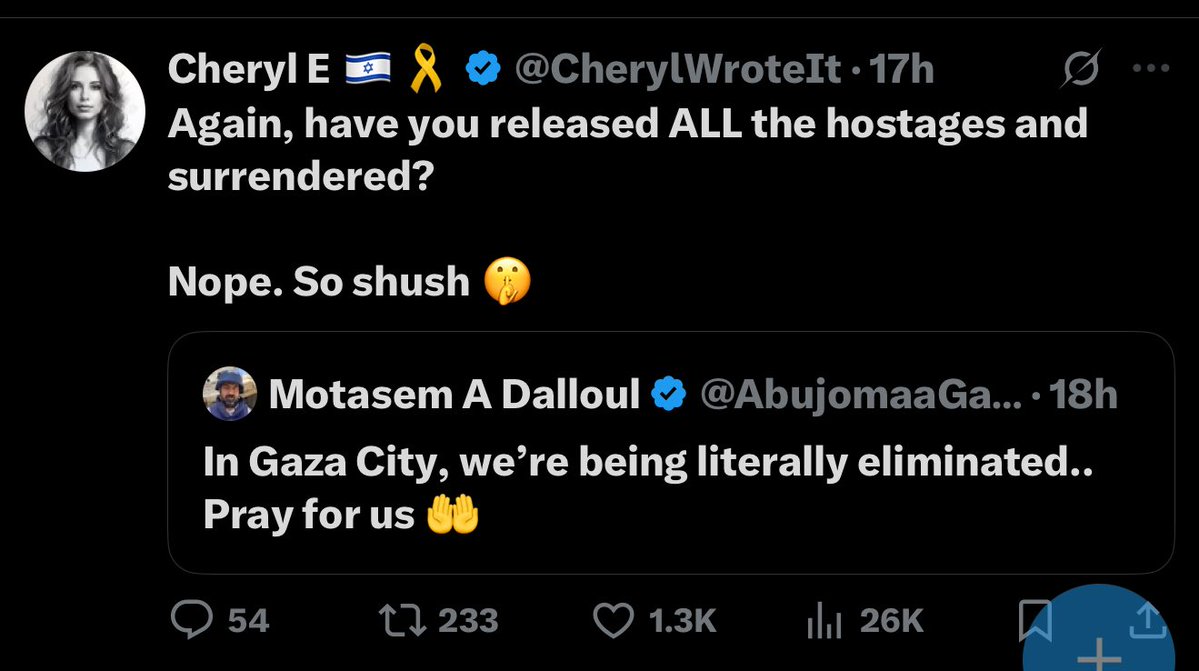
Task: Click Motasem A Dalloul's verified badge
Action: (x=668, y=395)
